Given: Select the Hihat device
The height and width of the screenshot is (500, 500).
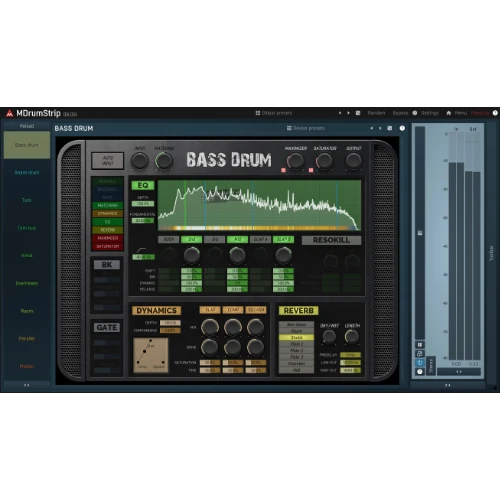Looking at the screenshot, I should click(x=27, y=255).
